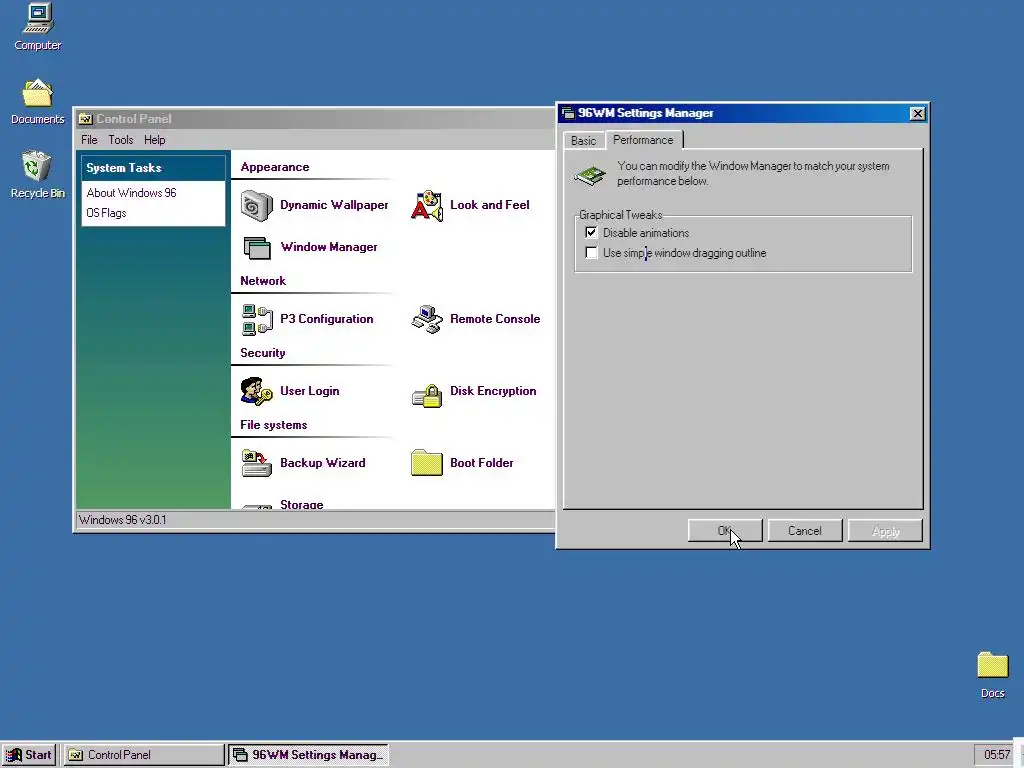Screen dimensions: 1024x768
Task: Open the File menu in Control Panel
Action: point(89,140)
